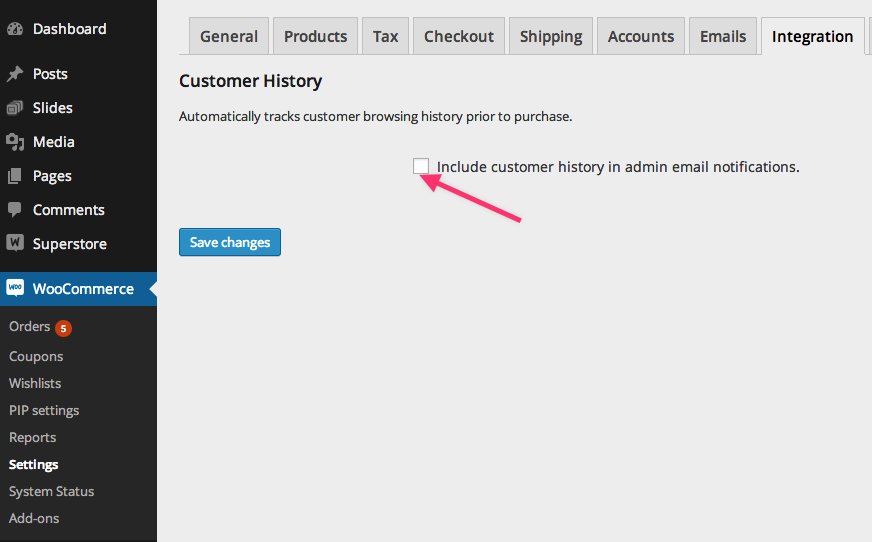The image size is (872, 542).
Task: Click the WooCommerce woo logo icon
Action: (x=15, y=288)
